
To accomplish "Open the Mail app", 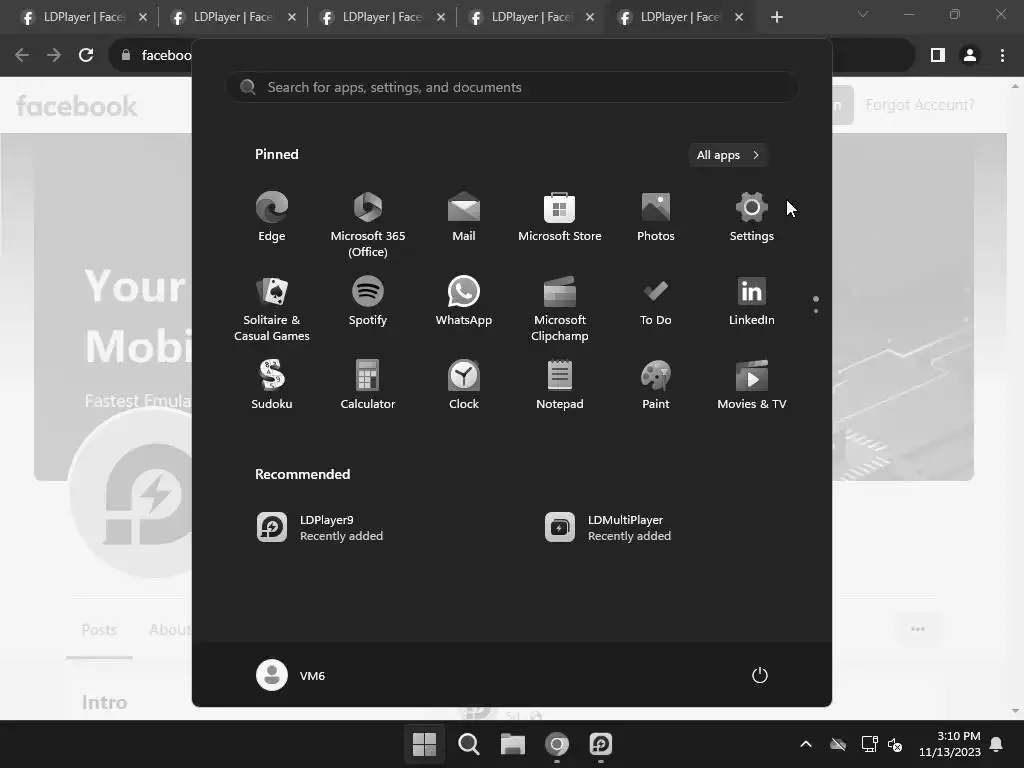I will coord(464,217).
